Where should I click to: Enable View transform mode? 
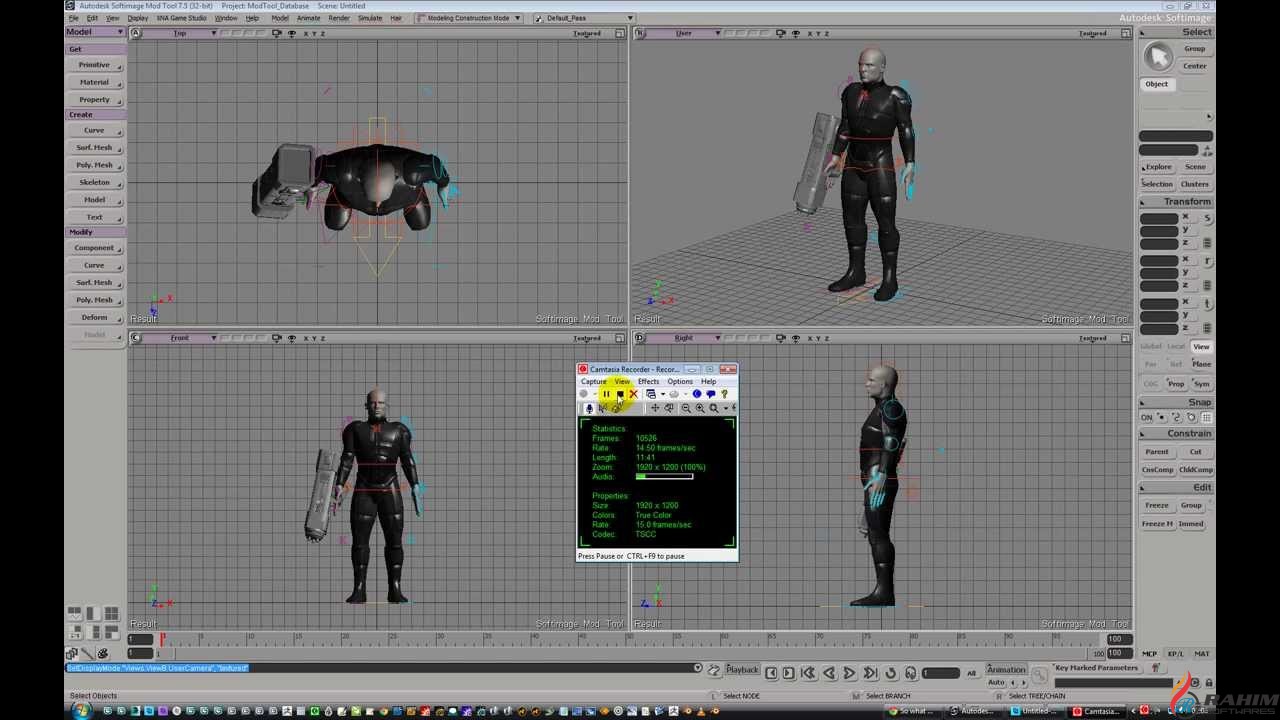click(1201, 347)
